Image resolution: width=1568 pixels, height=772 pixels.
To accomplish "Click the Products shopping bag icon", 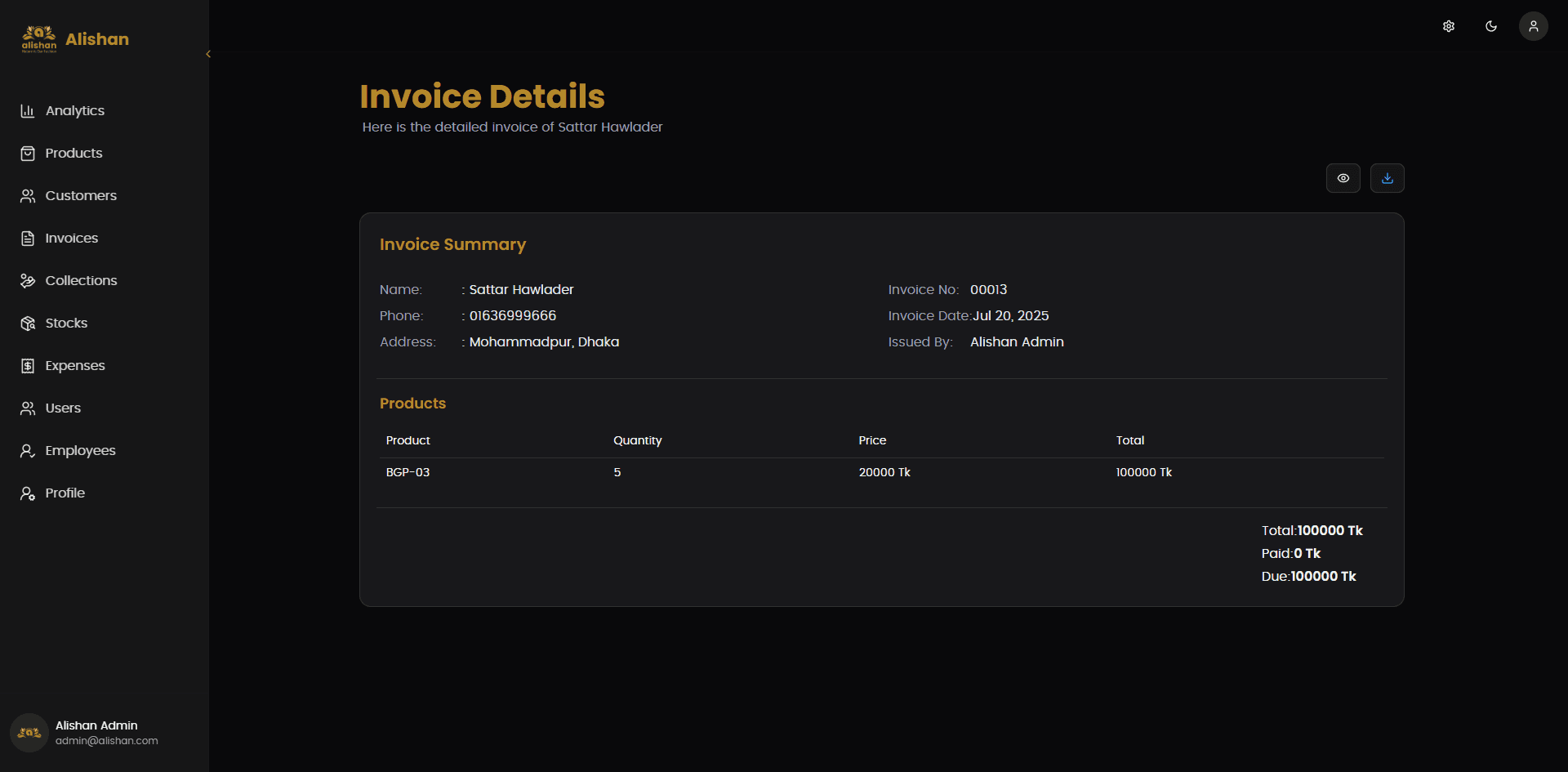I will (x=28, y=154).
